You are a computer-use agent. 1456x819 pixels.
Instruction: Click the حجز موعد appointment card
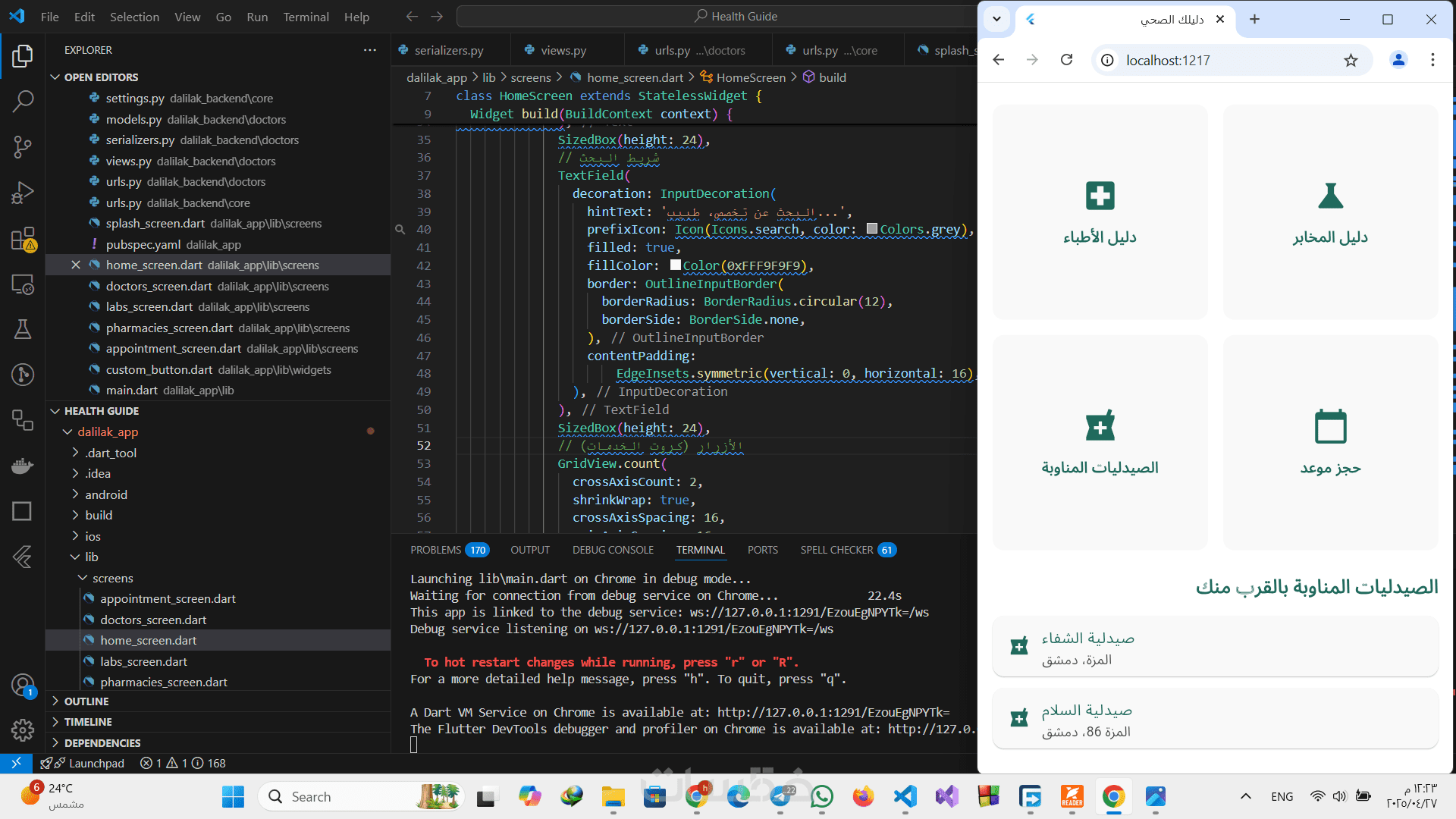[x=1330, y=443]
